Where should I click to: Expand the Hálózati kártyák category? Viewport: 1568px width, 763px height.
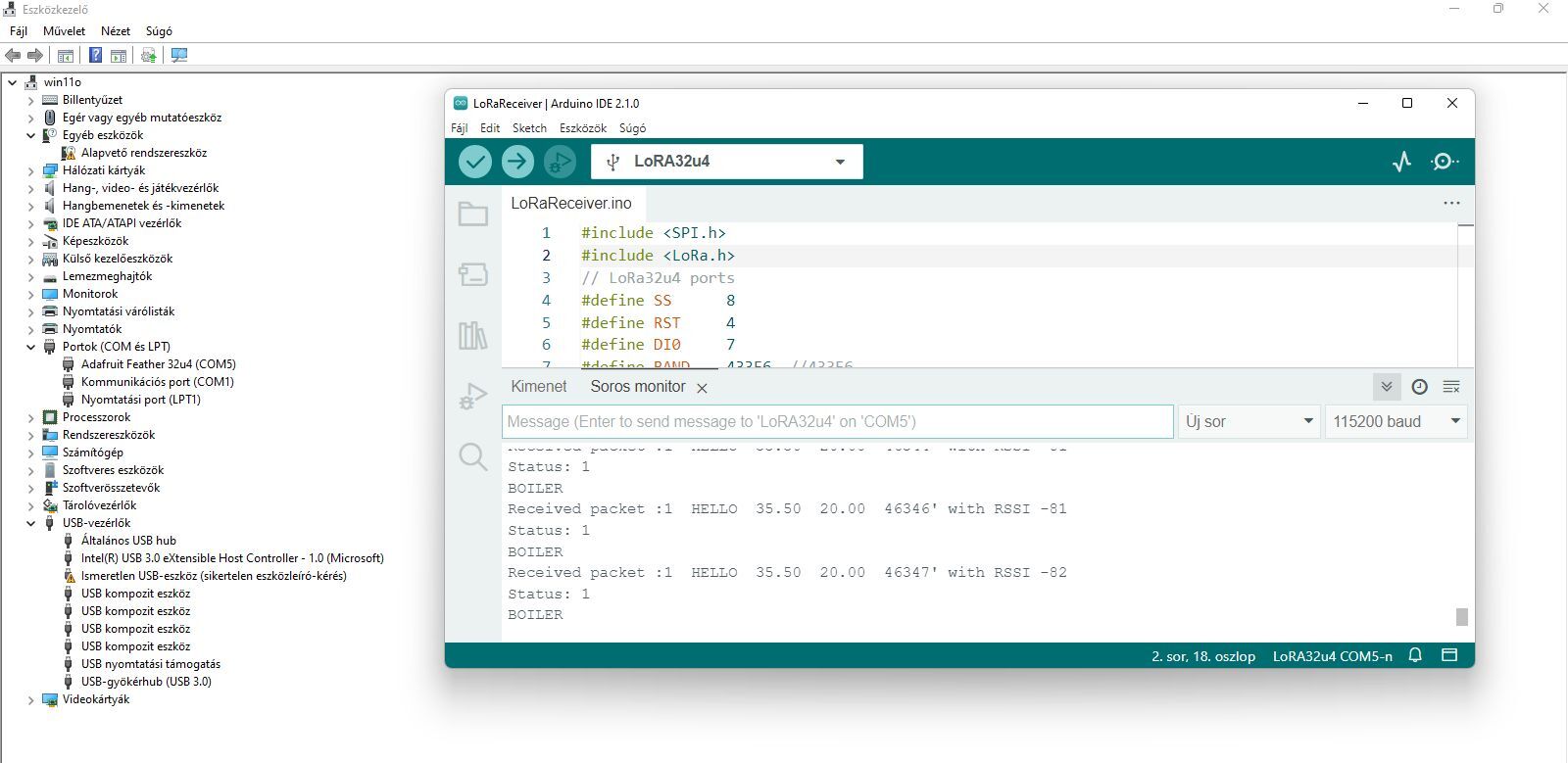[30, 170]
